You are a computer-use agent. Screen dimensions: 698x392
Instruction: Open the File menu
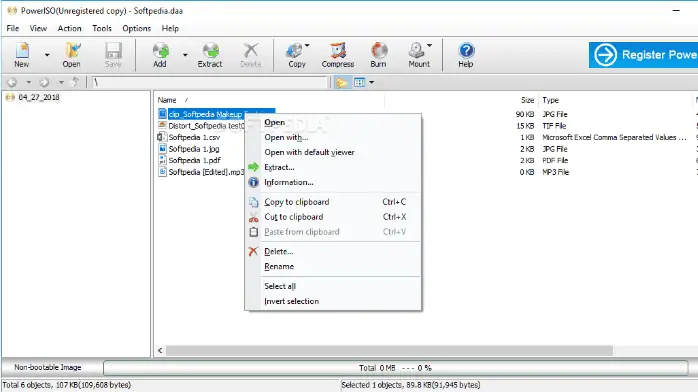12,28
